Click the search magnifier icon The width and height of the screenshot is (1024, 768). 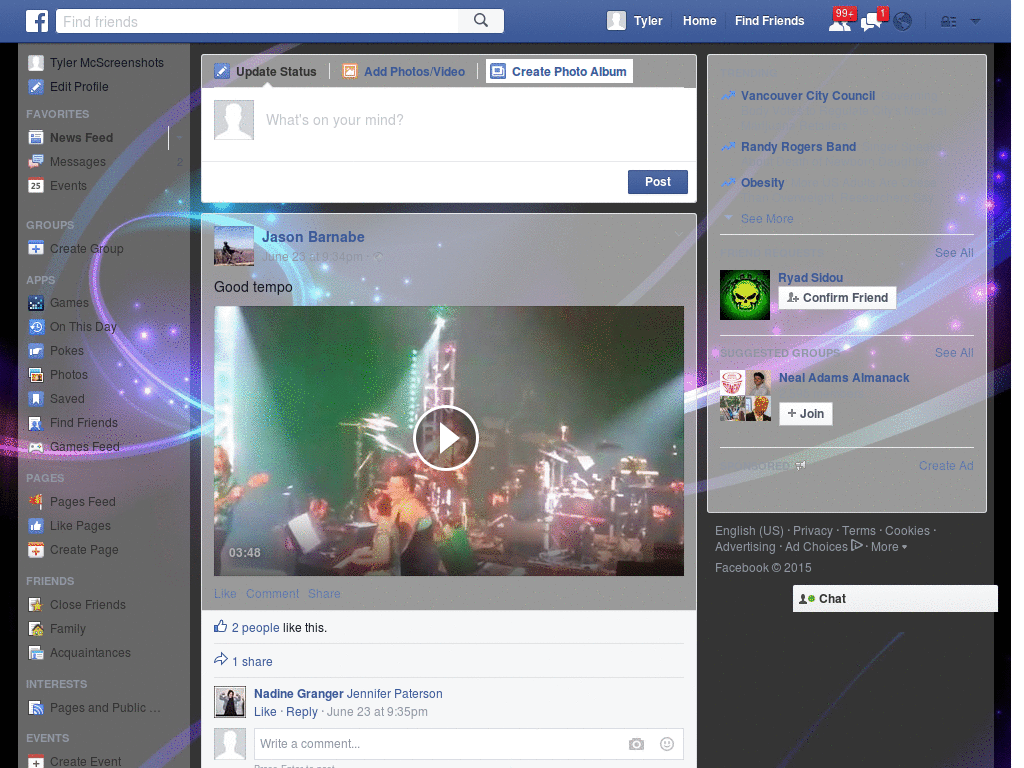481,21
